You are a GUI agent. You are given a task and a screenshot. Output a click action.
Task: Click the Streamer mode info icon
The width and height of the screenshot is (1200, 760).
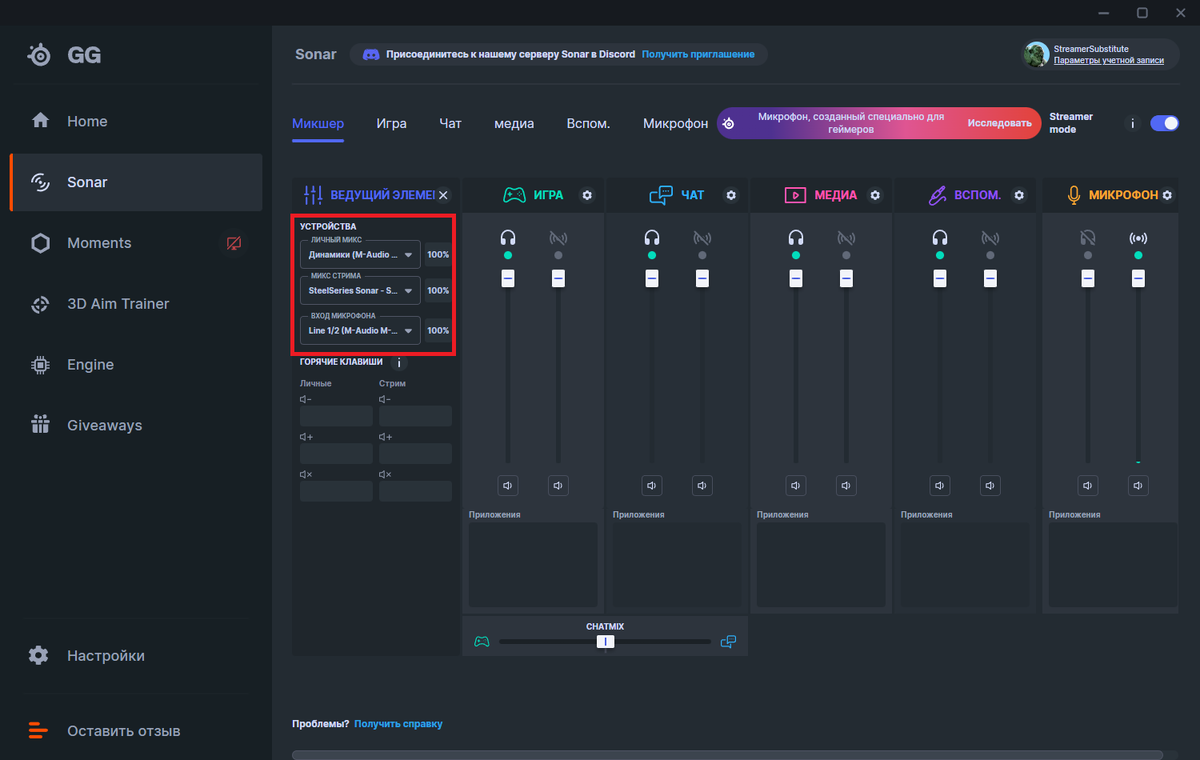coord(1132,123)
